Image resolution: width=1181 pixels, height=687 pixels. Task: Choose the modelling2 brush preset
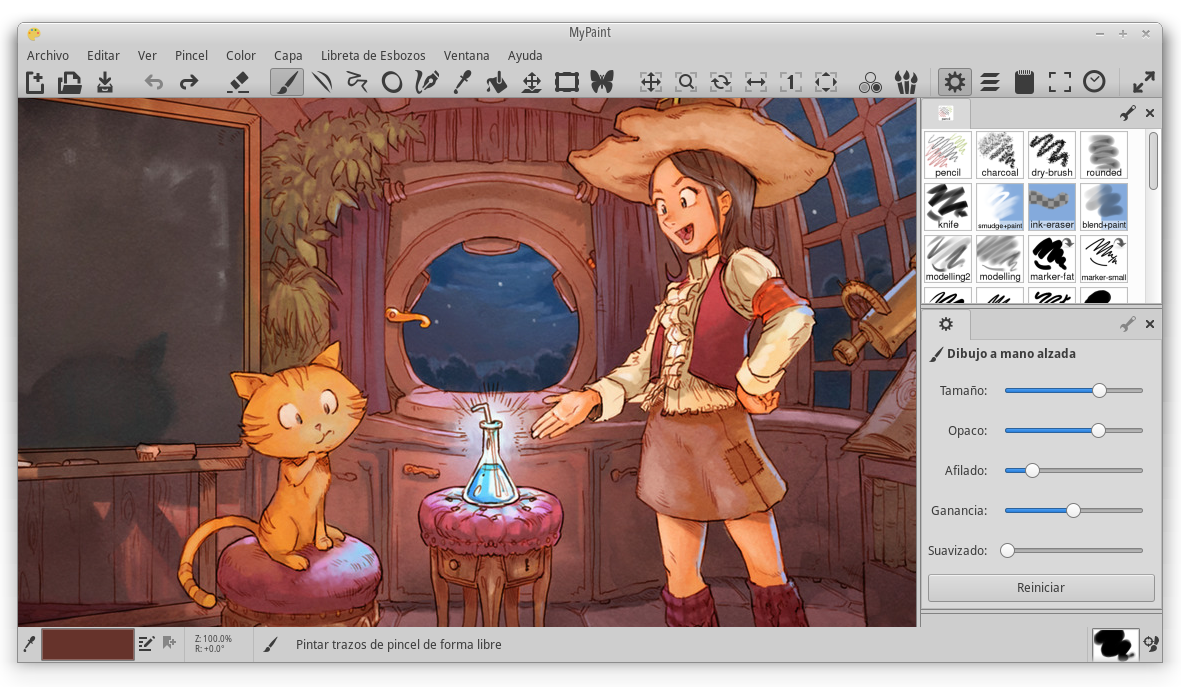[948, 259]
